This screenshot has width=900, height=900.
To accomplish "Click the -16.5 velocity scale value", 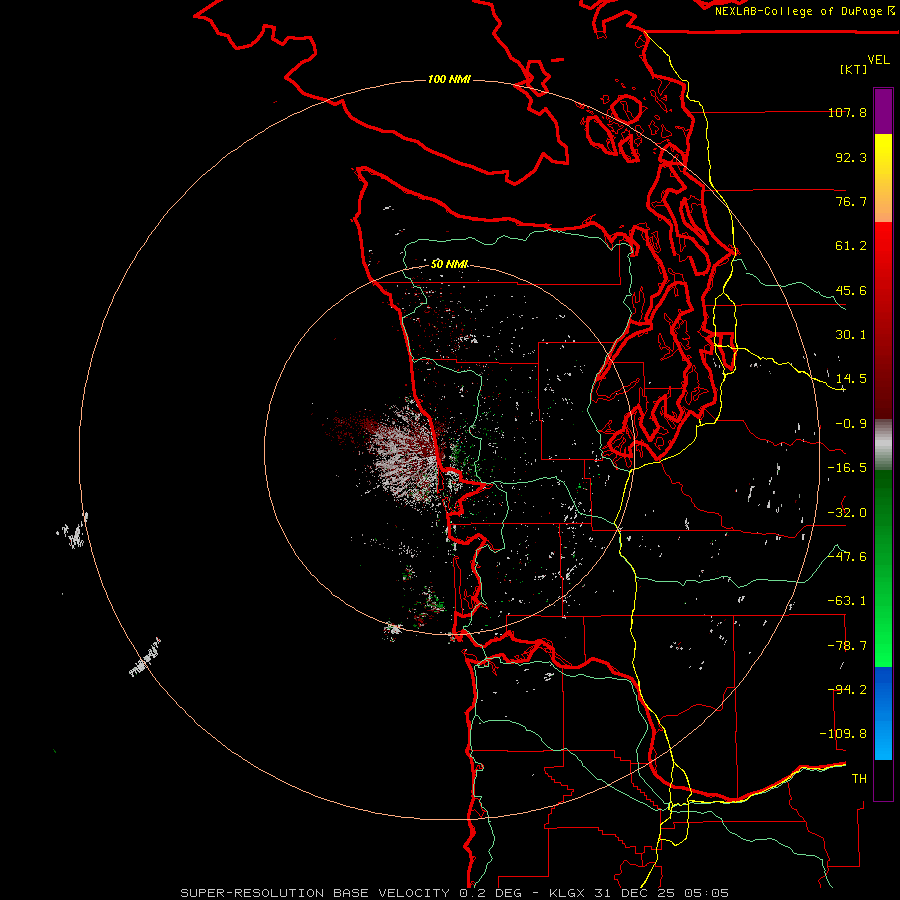I will [x=847, y=468].
